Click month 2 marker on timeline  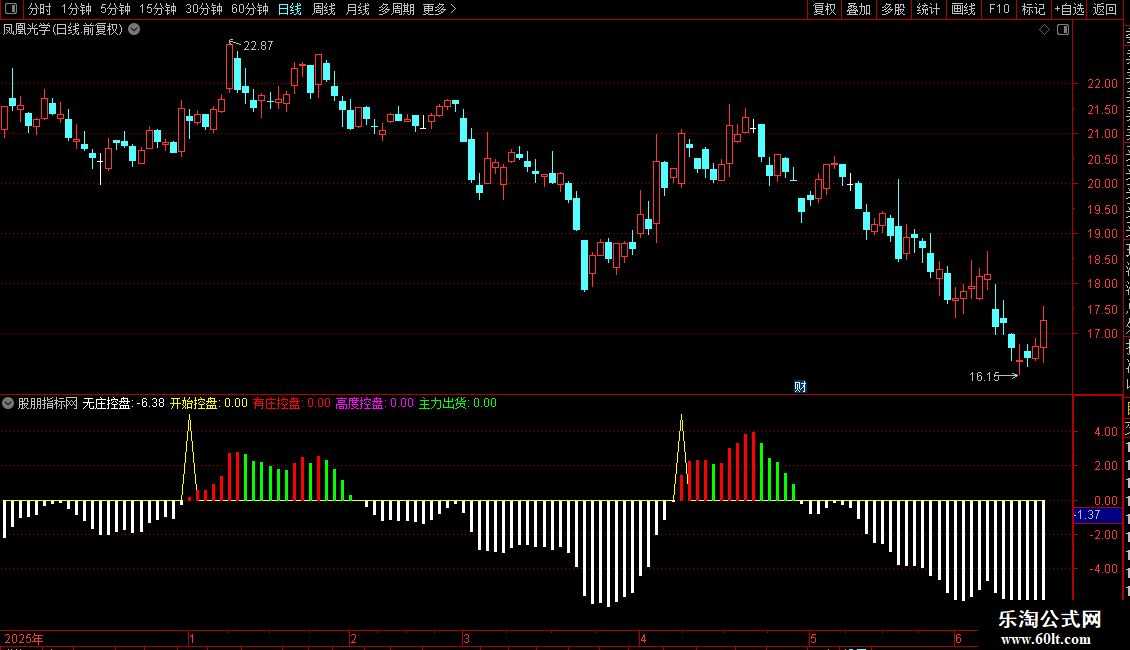pos(353,639)
